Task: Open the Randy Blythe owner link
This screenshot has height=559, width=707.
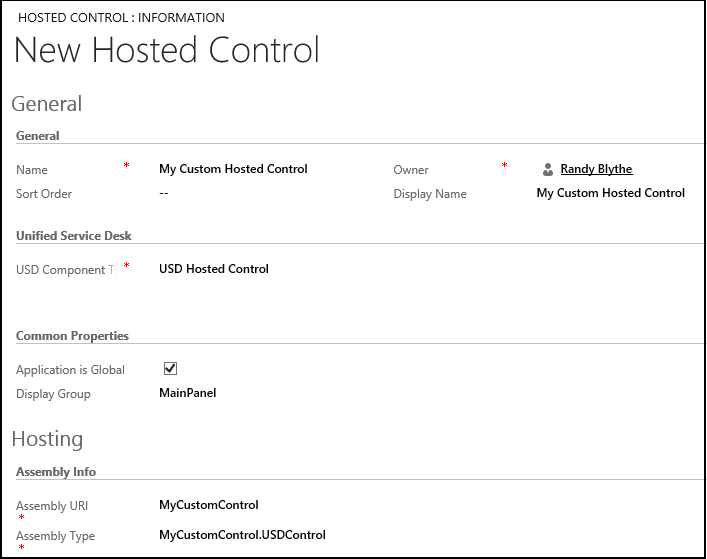Action: pos(596,169)
